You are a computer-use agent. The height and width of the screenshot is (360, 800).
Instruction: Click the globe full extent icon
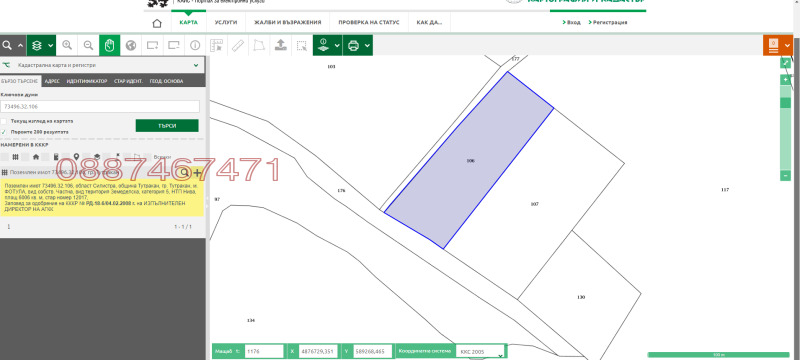(x=131, y=45)
